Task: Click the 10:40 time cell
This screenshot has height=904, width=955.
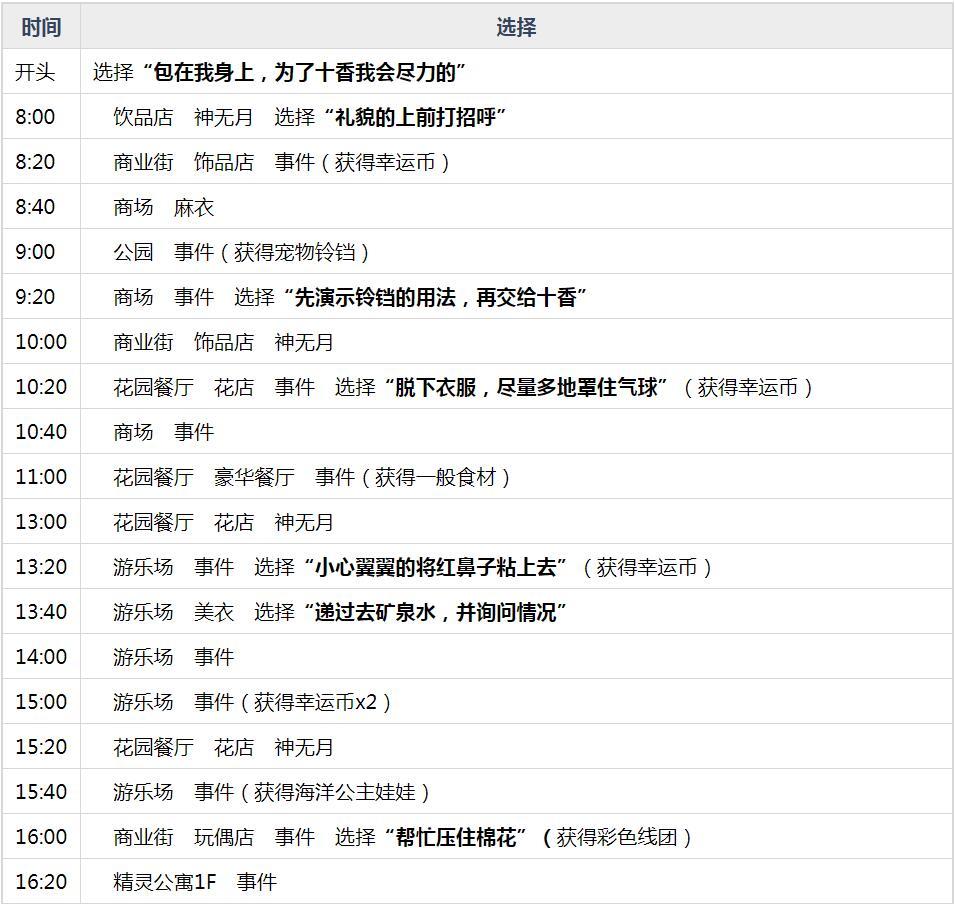Action: click(x=41, y=432)
